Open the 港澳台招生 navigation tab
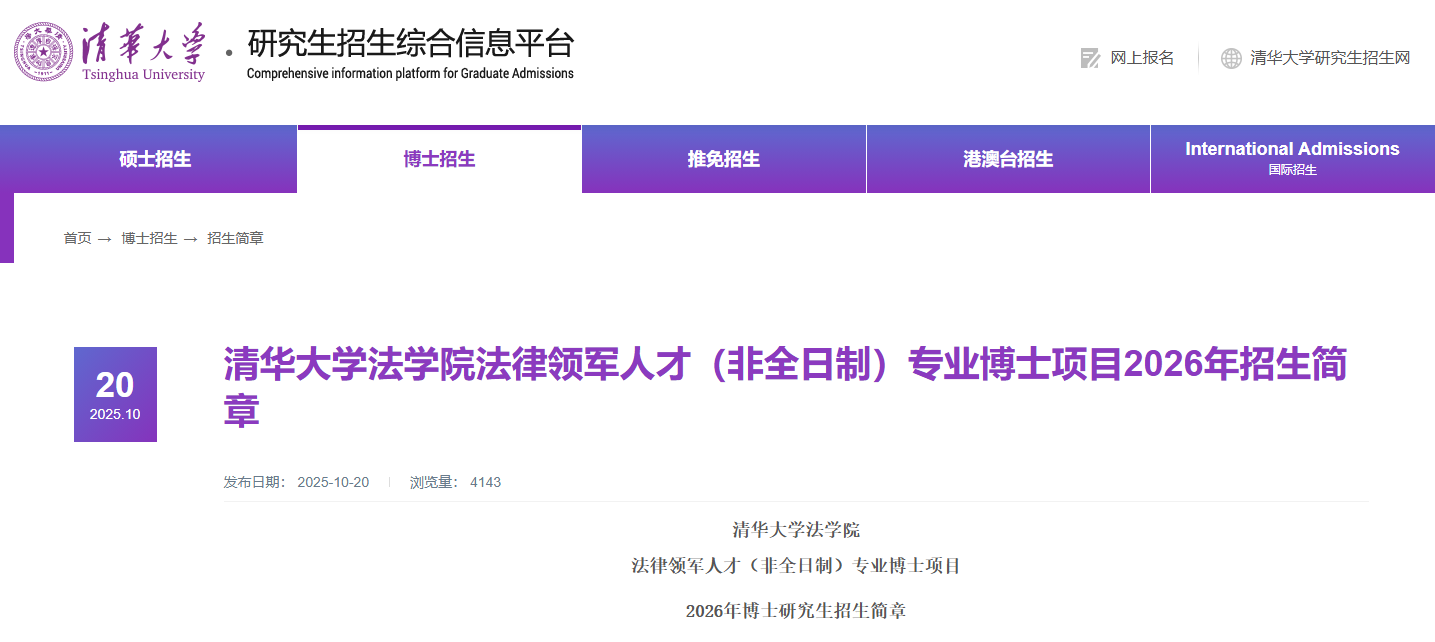 click(1008, 160)
